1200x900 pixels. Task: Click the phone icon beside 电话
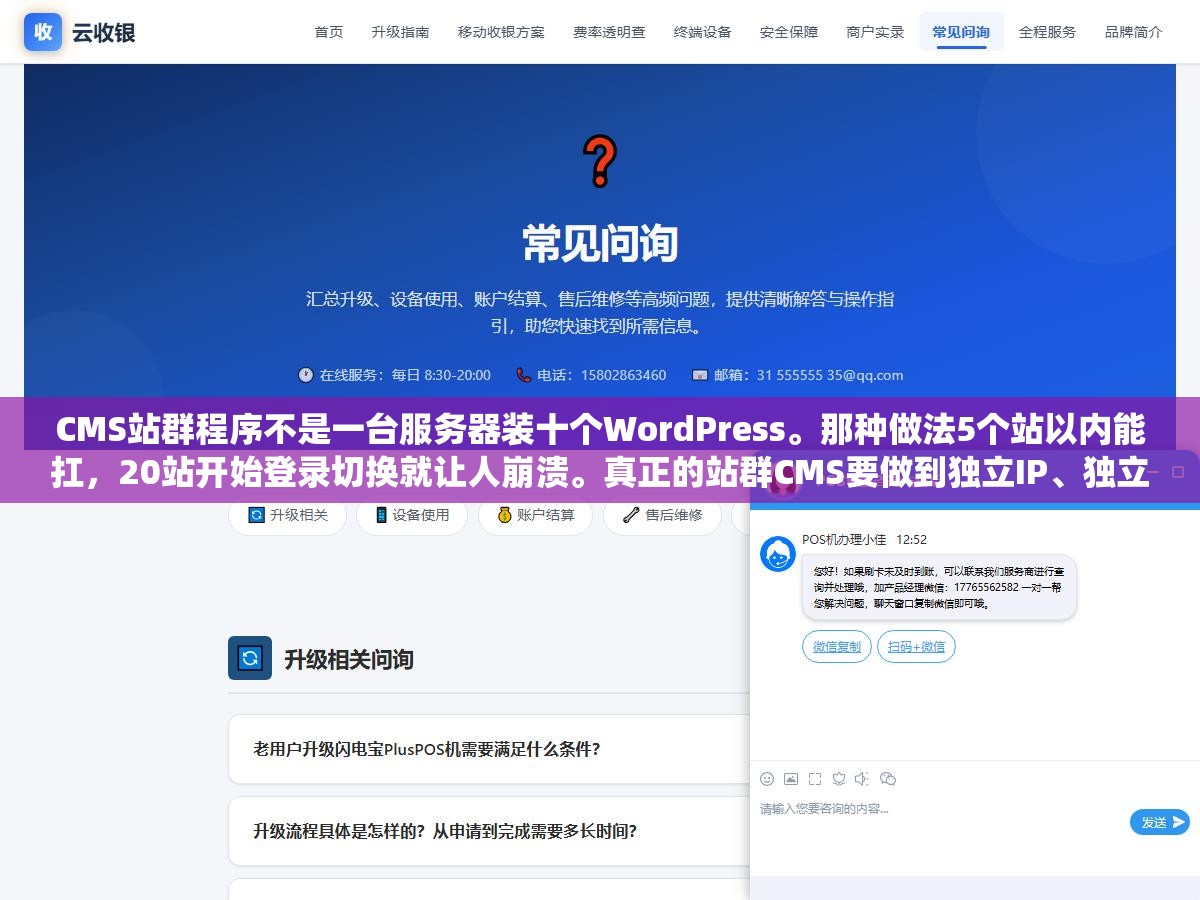tap(524, 375)
